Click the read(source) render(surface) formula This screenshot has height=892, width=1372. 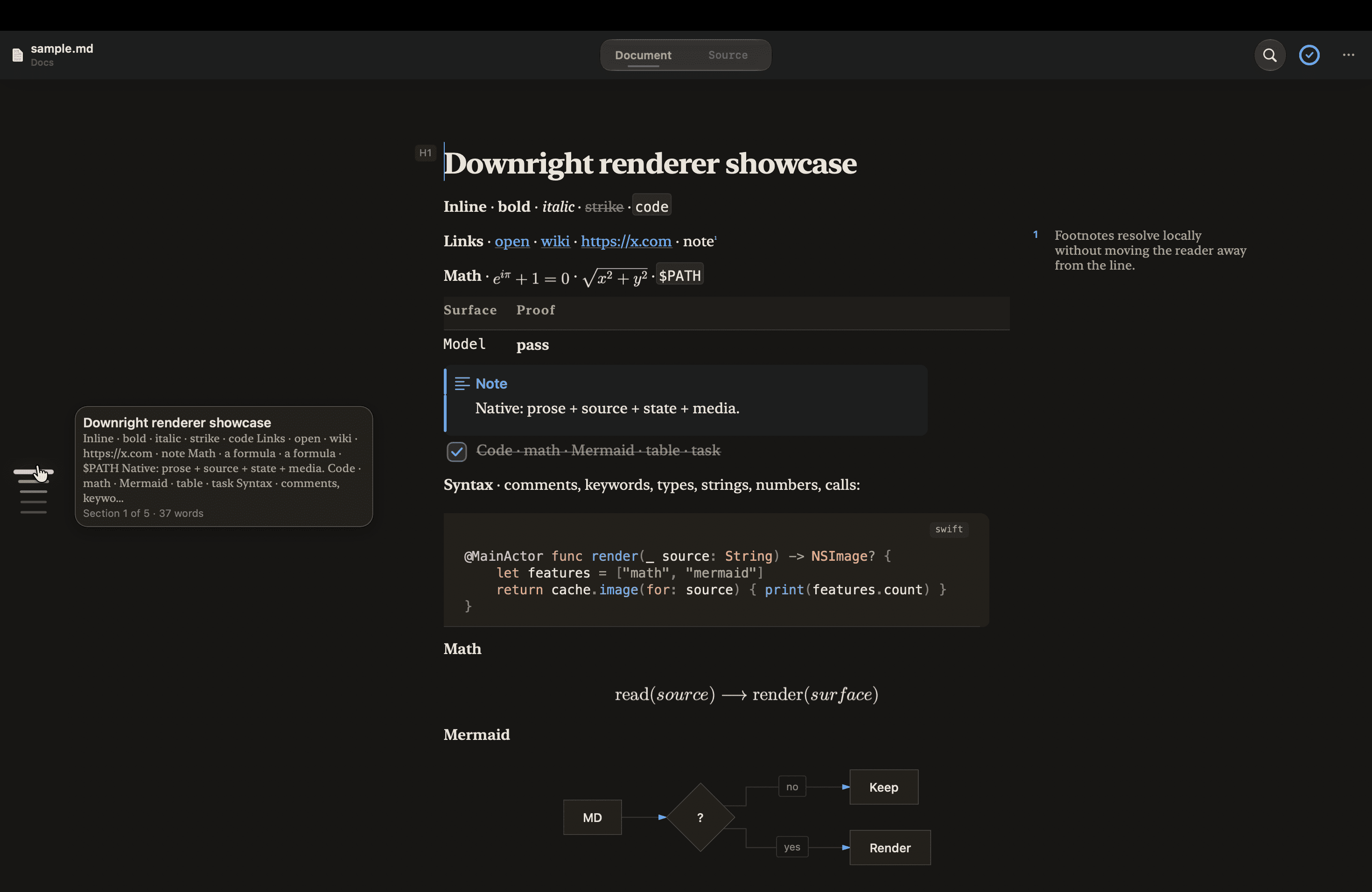(747, 694)
